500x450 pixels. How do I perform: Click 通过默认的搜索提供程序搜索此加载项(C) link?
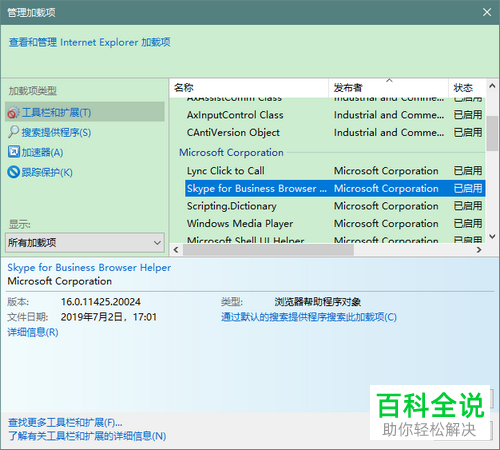[309, 317]
